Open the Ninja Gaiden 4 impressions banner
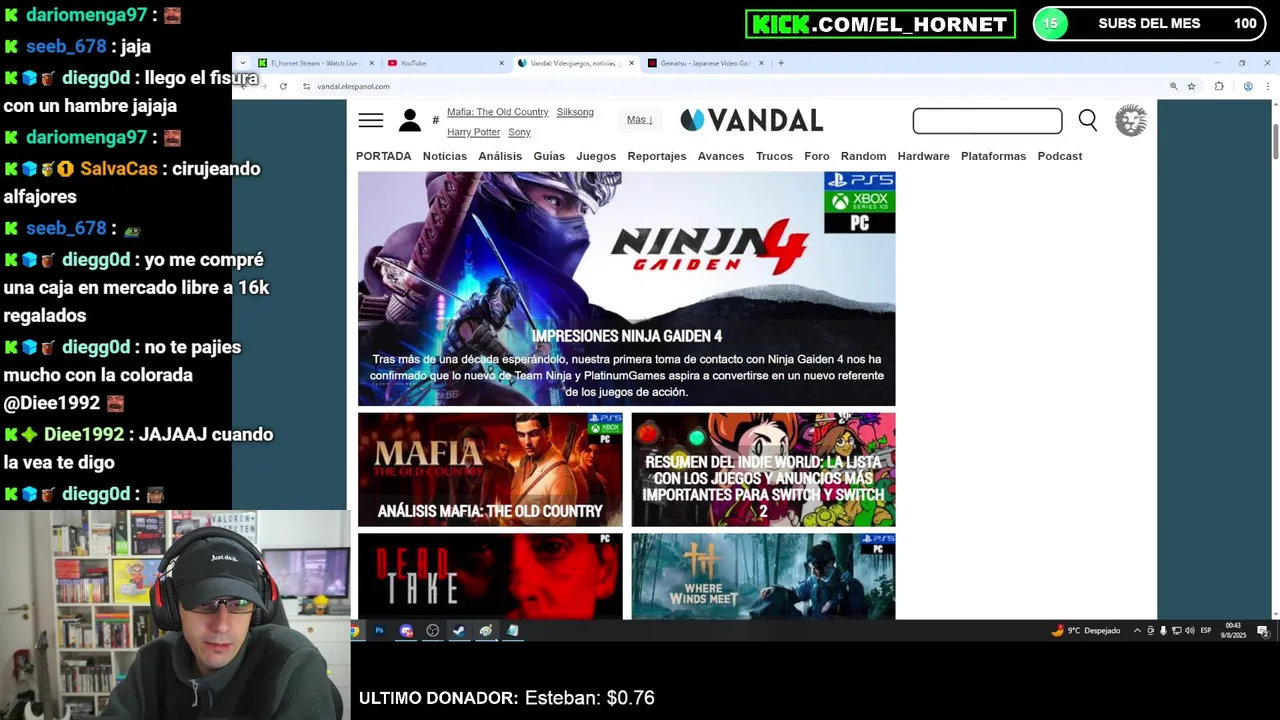The height and width of the screenshot is (720, 1280). point(626,289)
